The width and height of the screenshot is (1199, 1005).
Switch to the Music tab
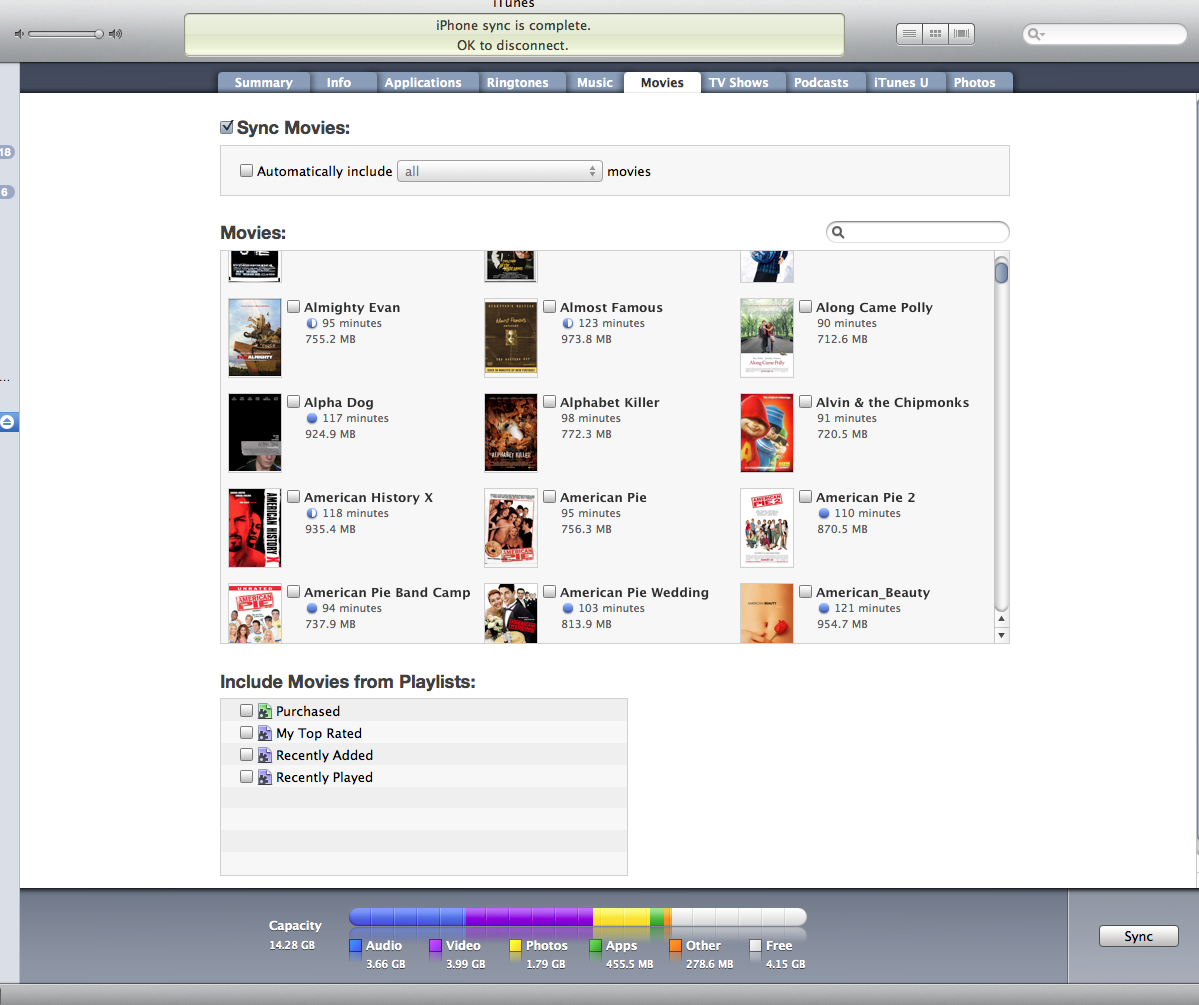point(595,83)
